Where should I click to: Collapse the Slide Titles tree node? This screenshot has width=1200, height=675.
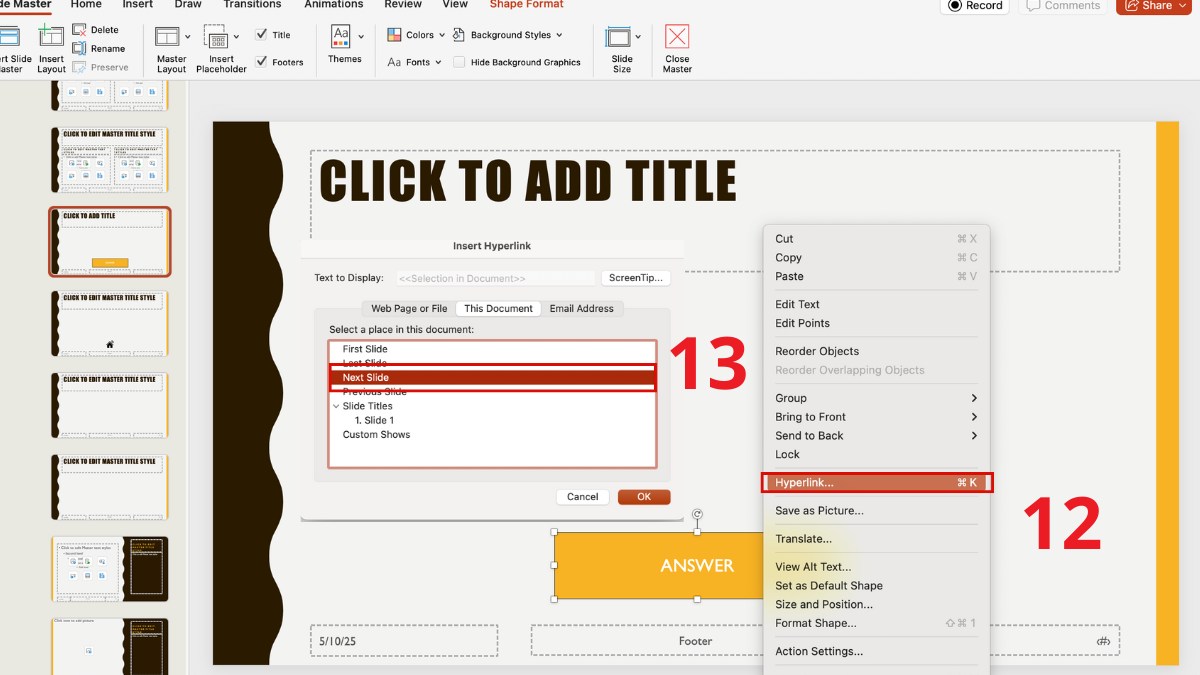pos(336,406)
